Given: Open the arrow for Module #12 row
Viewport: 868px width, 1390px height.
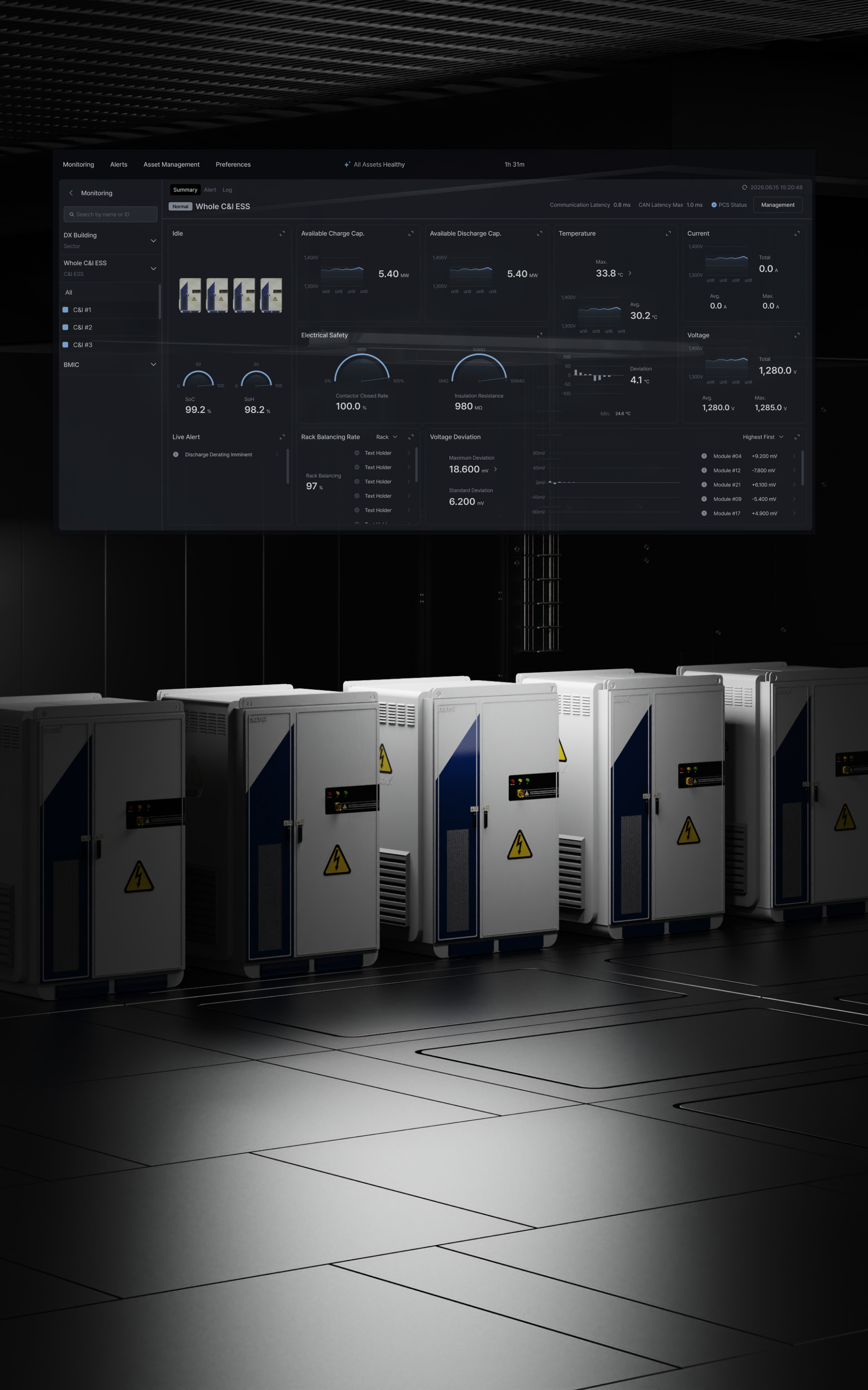Looking at the screenshot, I should tap(794, 470).
